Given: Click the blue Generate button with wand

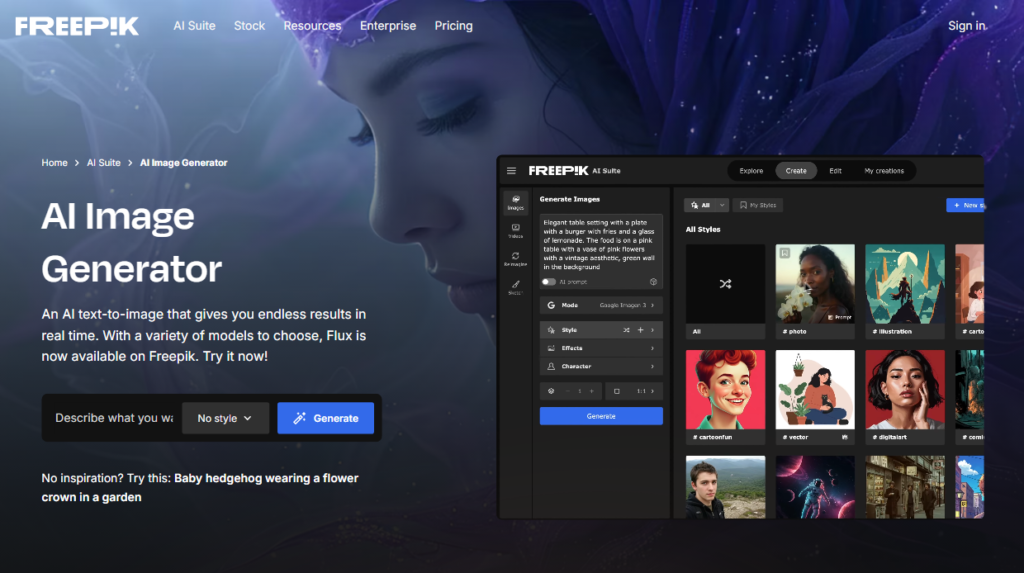Looking at the screenshot, I should (x=325, y=418).
